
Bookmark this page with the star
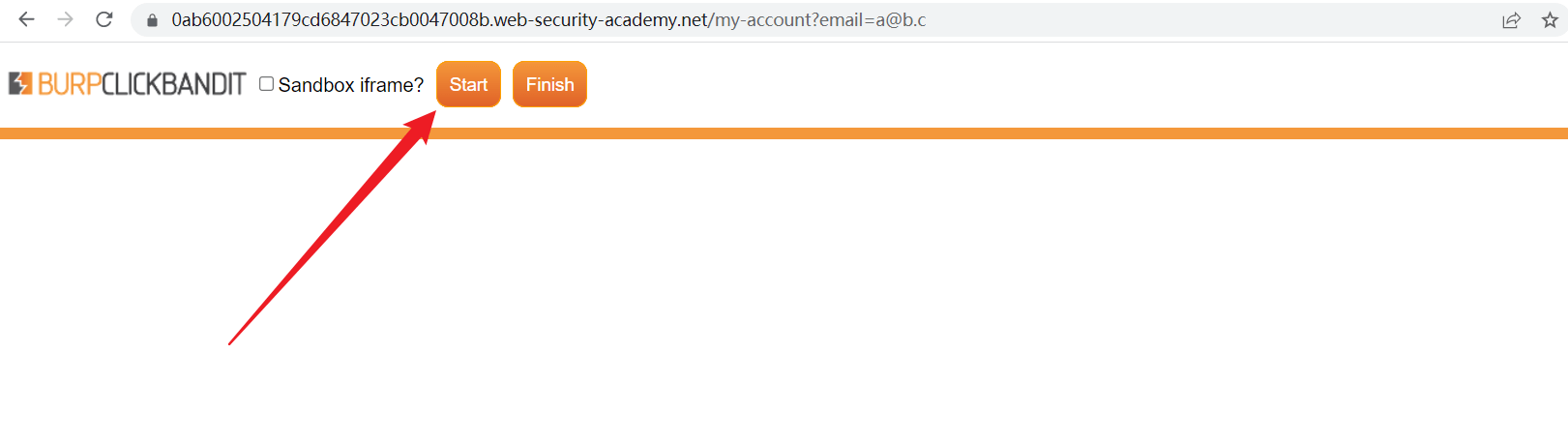pos(1550,20)
